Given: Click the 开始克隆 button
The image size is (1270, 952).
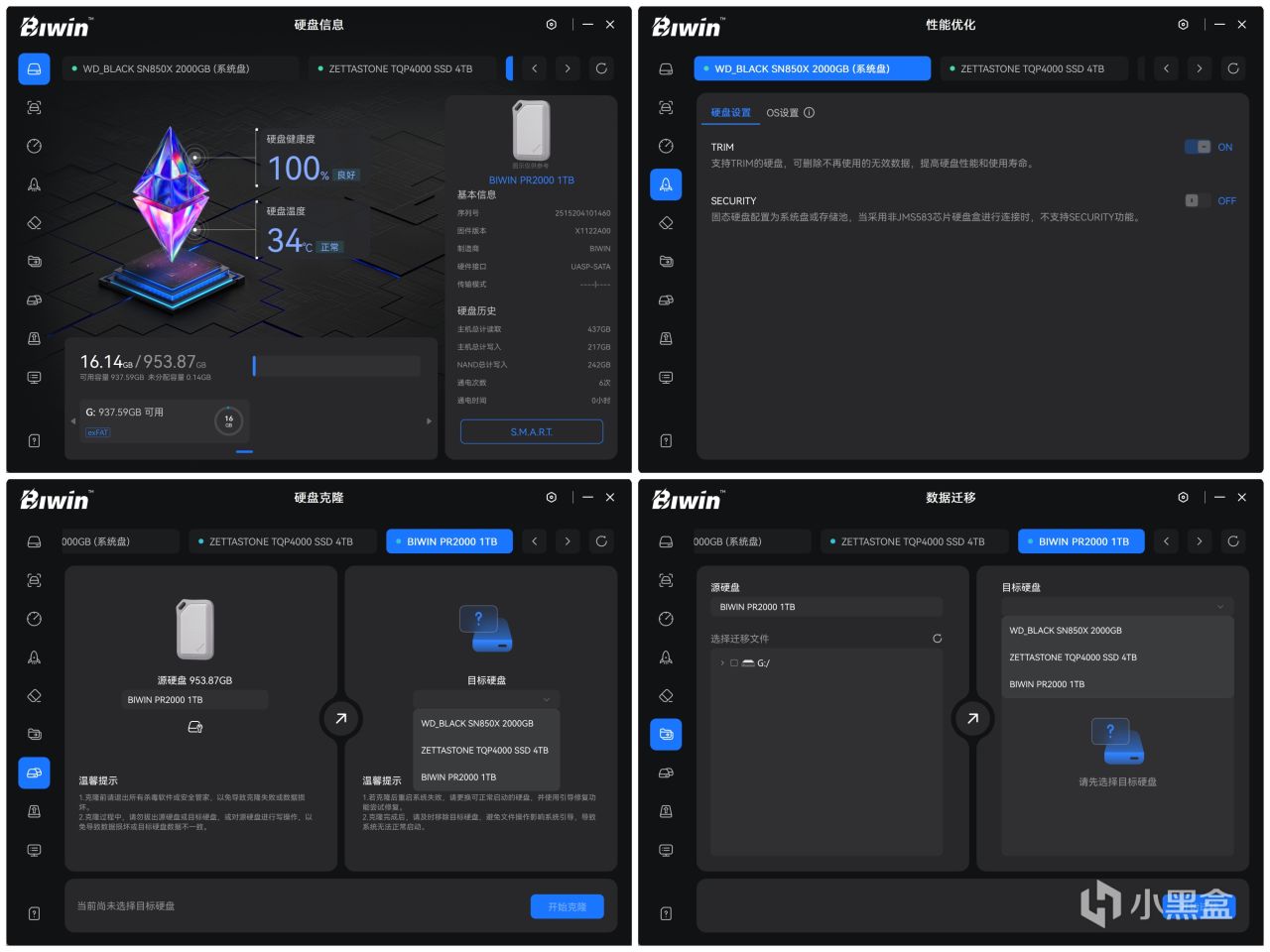Looking at the screenshot, I should tap(568, 906).
